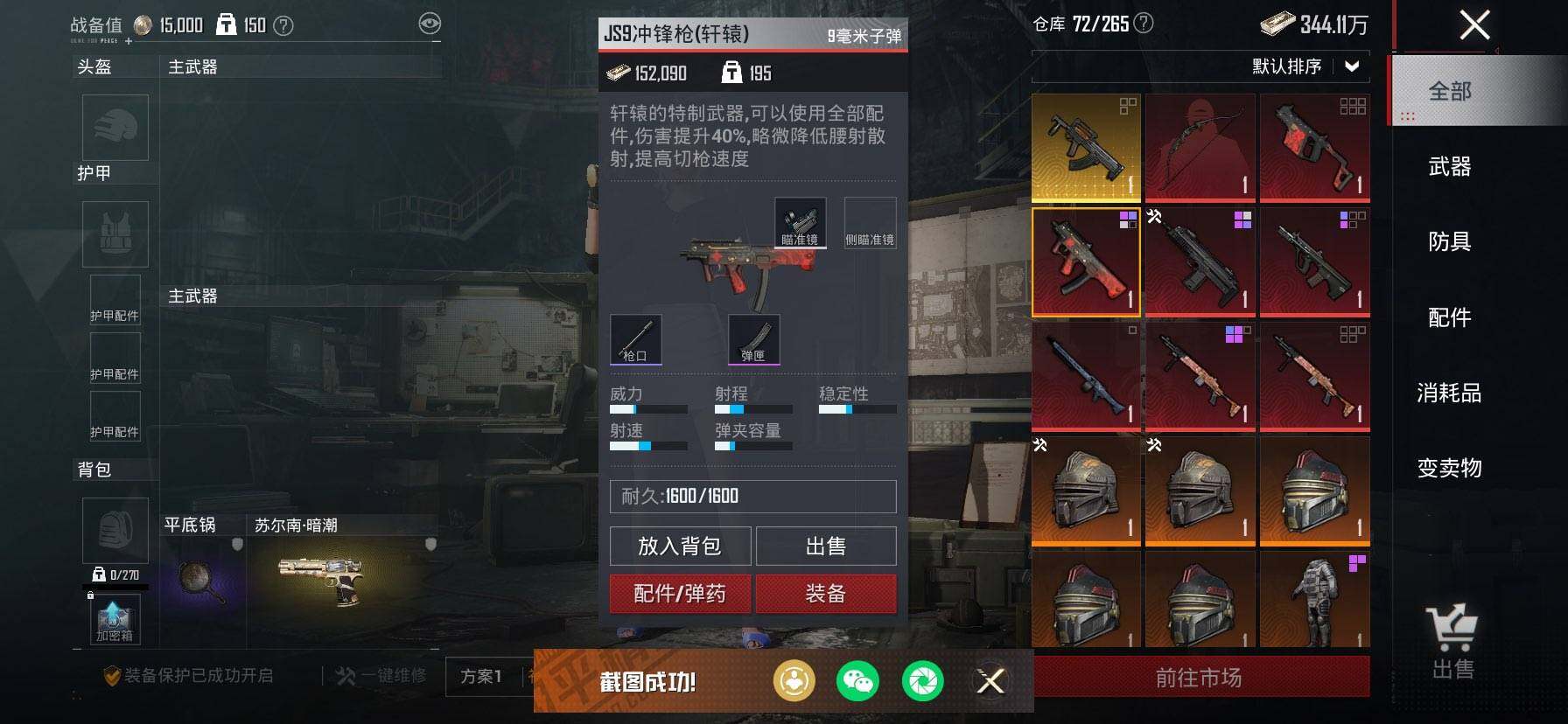
Task: Click the 战备值 help question mark
Action: (x=283, y=25)
